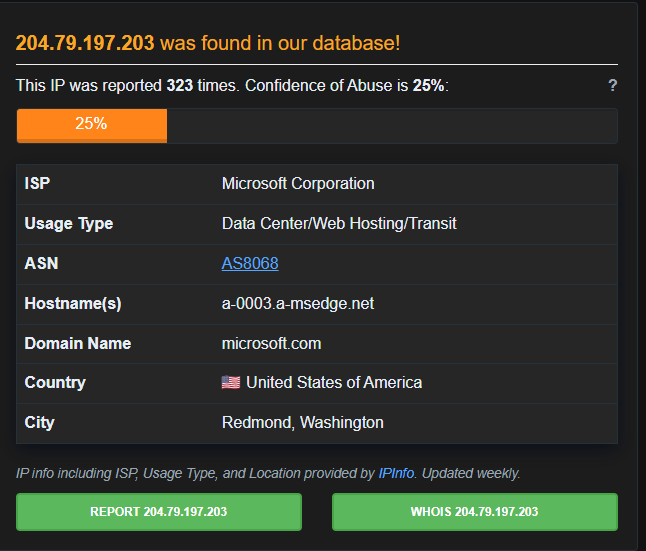Click the Redmond, Washington city value
The height and width of the screenshot is (551, 646).
(303, 422)
